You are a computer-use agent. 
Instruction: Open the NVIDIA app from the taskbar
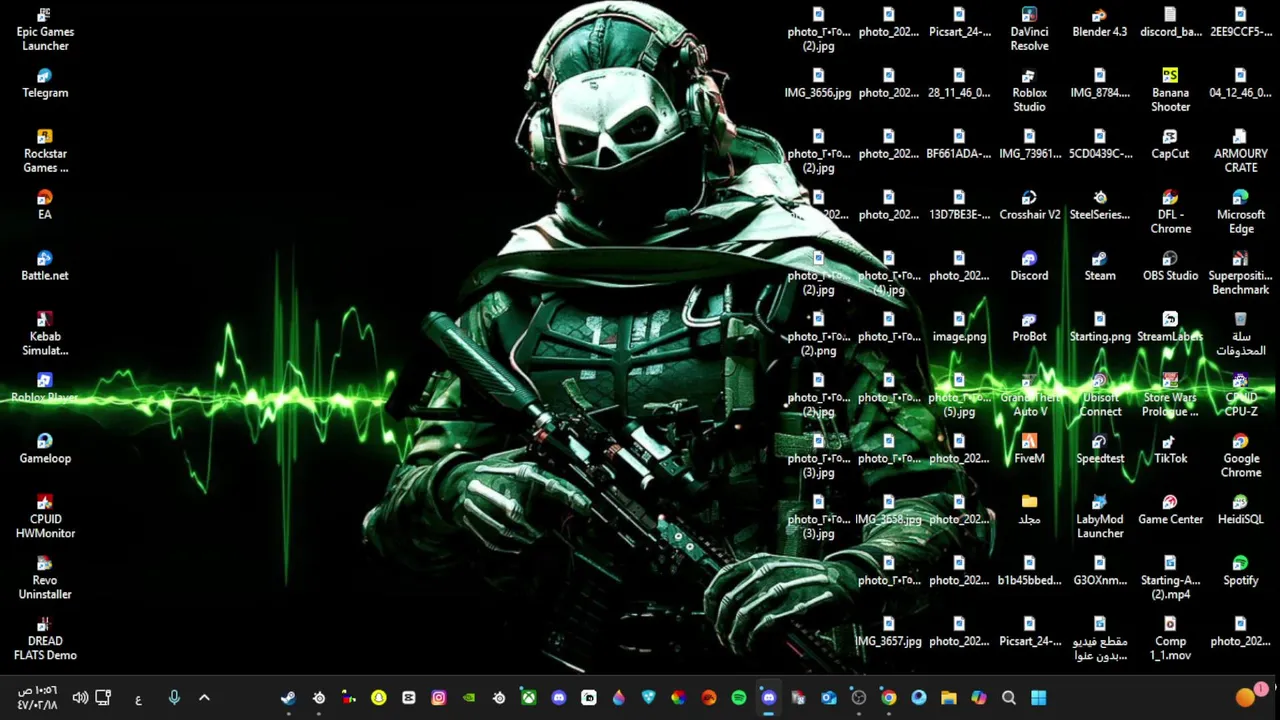468,698
